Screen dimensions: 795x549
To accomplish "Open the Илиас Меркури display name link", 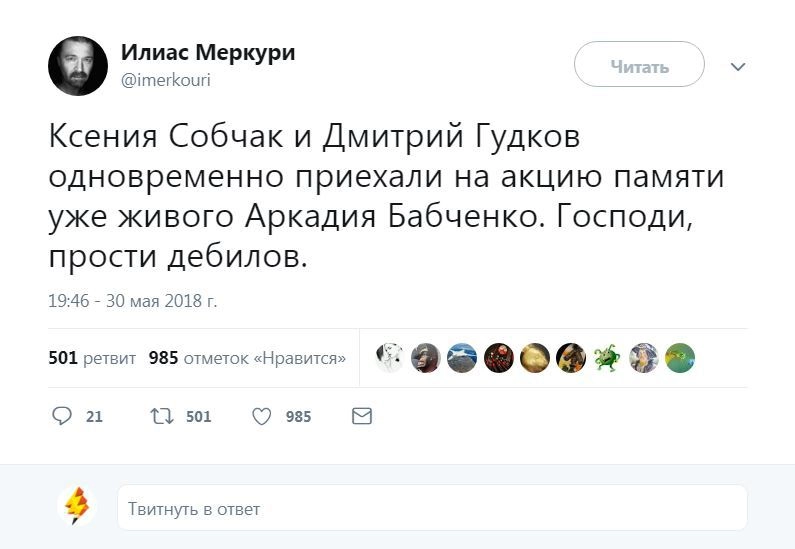I will click(208, 53).
